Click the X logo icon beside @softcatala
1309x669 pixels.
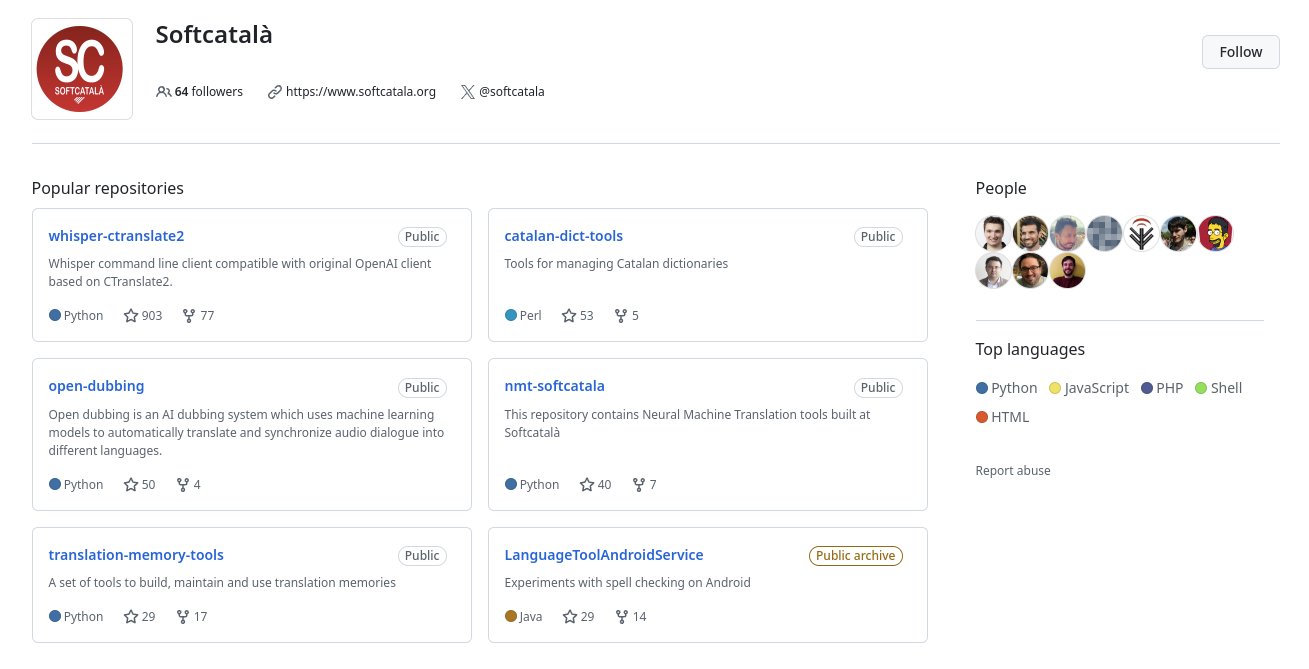pos(467,92)
